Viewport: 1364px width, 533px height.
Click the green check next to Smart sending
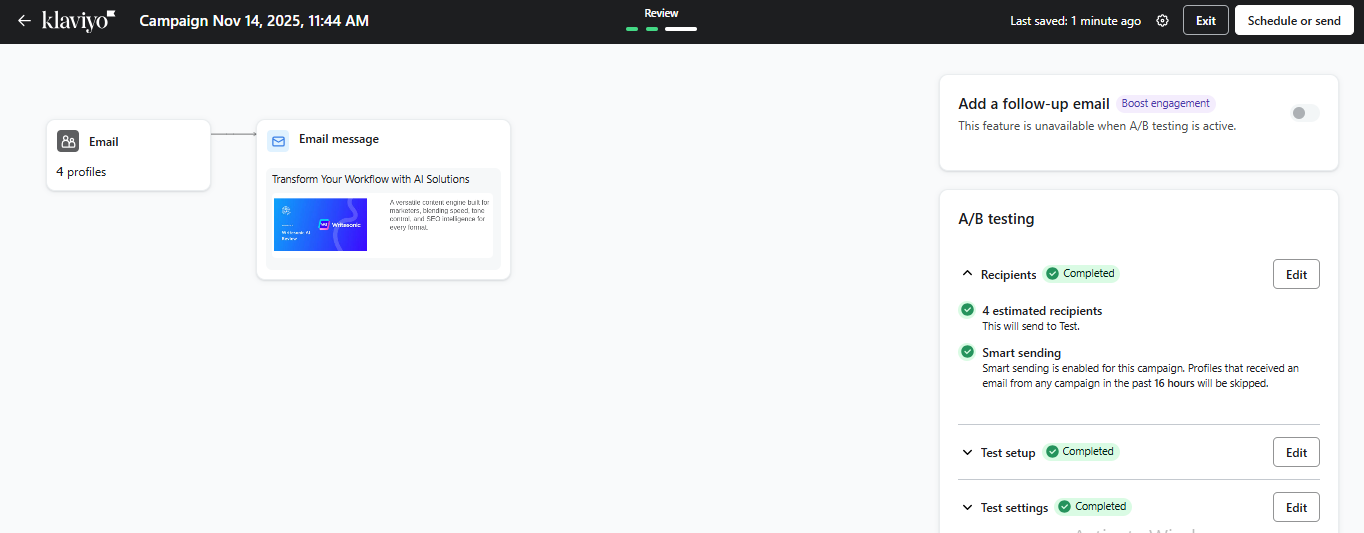967,352
